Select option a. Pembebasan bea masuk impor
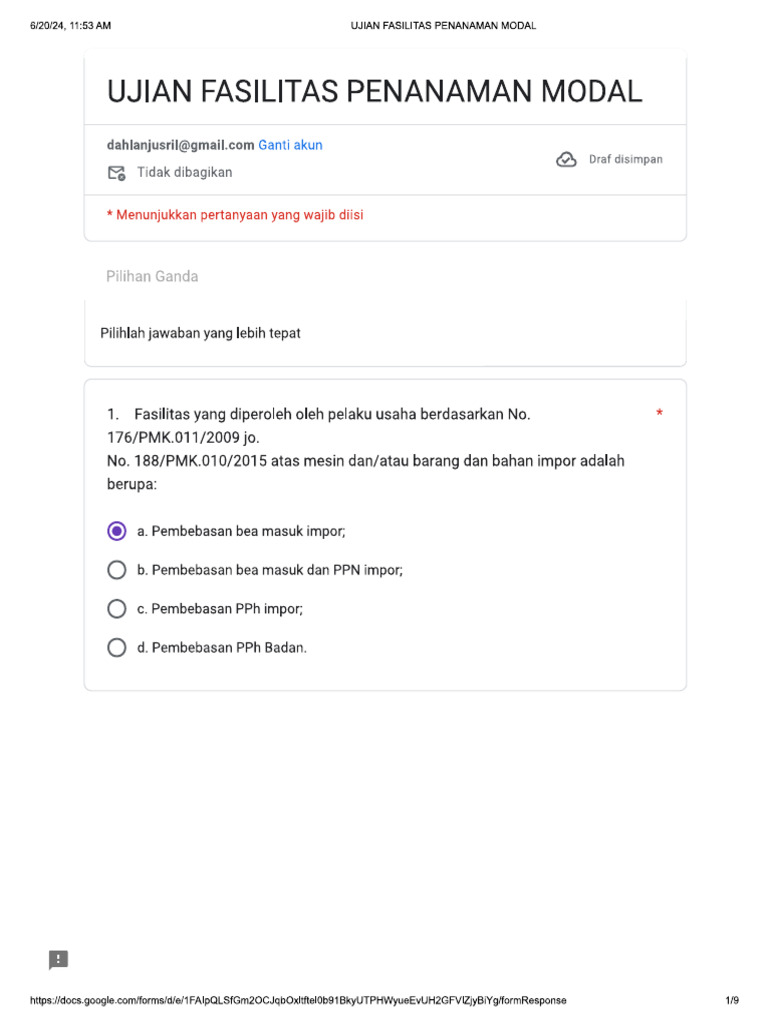Screen dimensions: 768x1024 117,531
